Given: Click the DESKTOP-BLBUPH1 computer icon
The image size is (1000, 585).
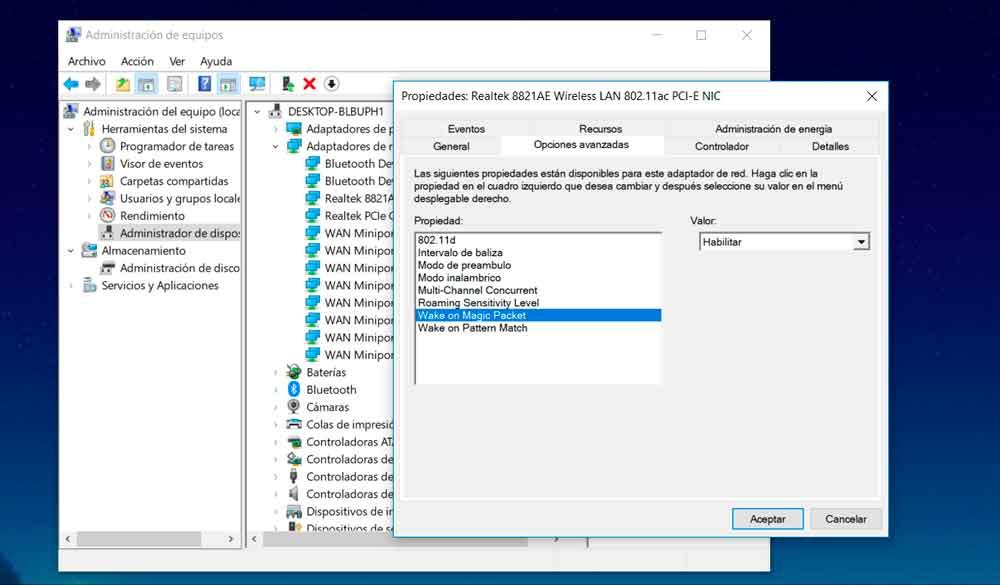Looking at the screenshot, I should [x=275, y=111].
